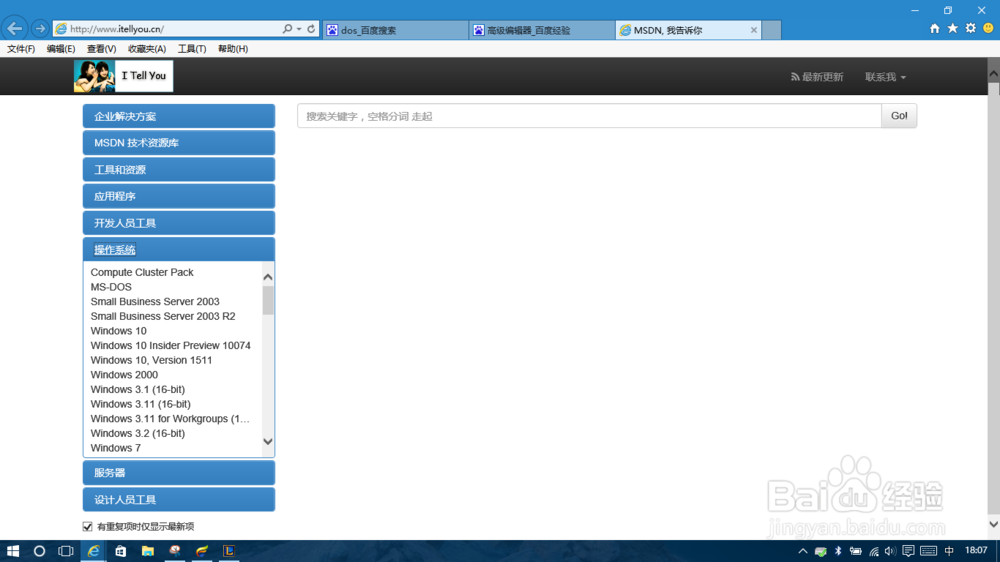
Task: Open File Explorer from the taskbar
Action: 147,551
